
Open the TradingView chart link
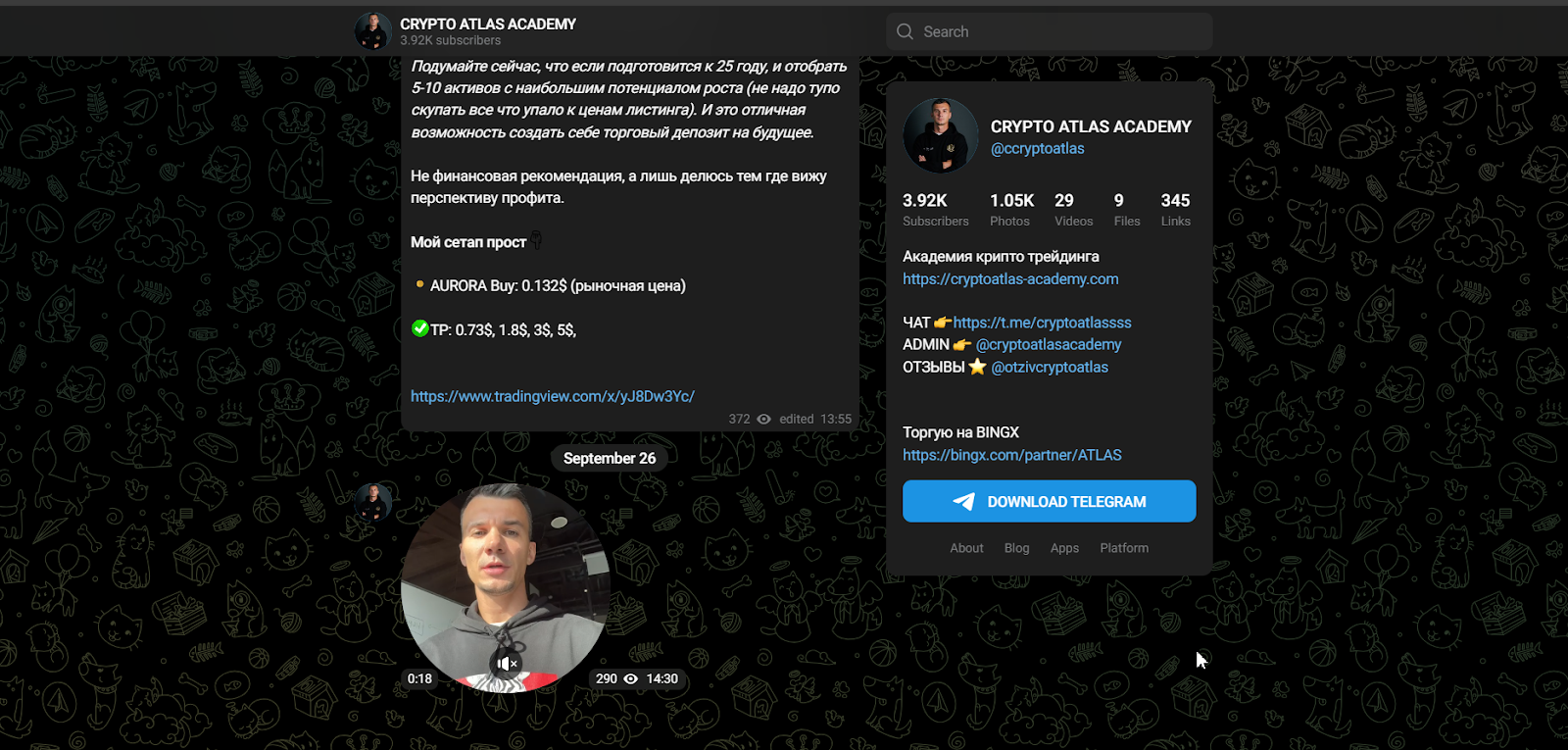pyautogui.click(x=553, y=396)
